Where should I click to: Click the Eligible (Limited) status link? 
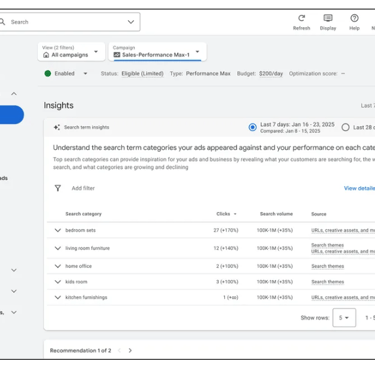point(142,74)
